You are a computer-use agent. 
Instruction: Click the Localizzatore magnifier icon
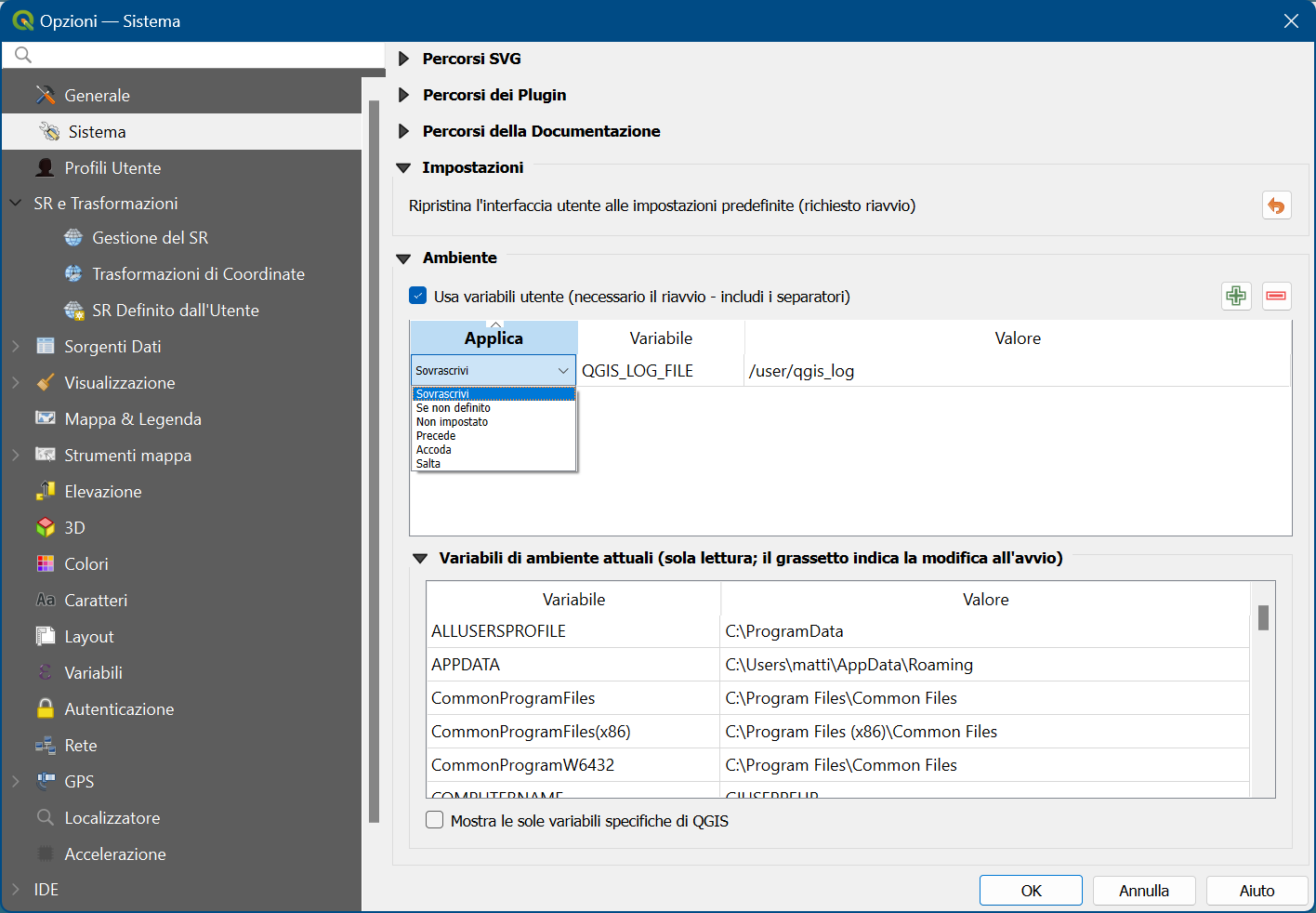pos(46,817)
